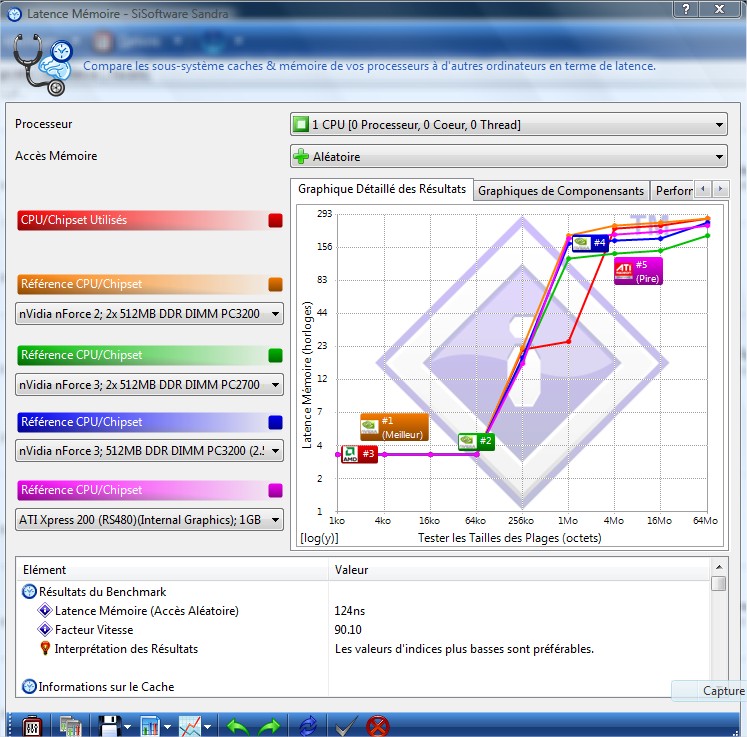This screenshot has width=747, height=737.
Task: Click the #1 (Meilleur) chart label
Action: (x=394, y=427)
